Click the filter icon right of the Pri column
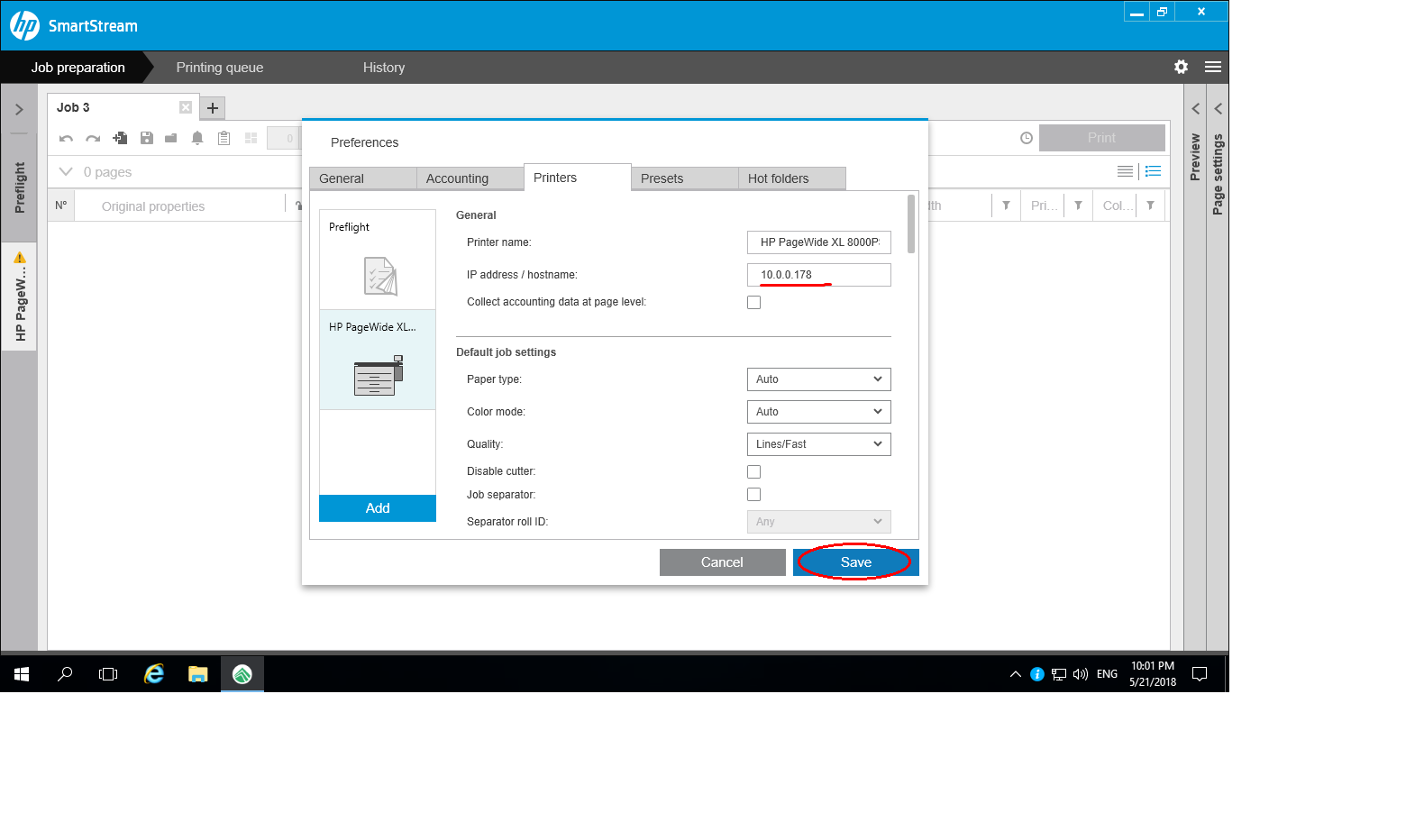Image resolution: width=1424 pixels, height=840 pixels. (1078, 205)
